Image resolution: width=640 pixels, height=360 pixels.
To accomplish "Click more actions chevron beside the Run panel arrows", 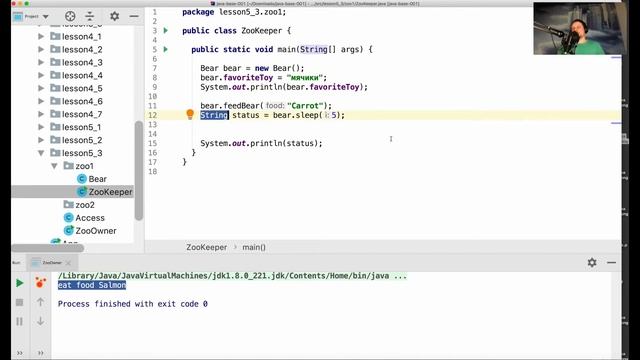I will (x=40, y=353).
